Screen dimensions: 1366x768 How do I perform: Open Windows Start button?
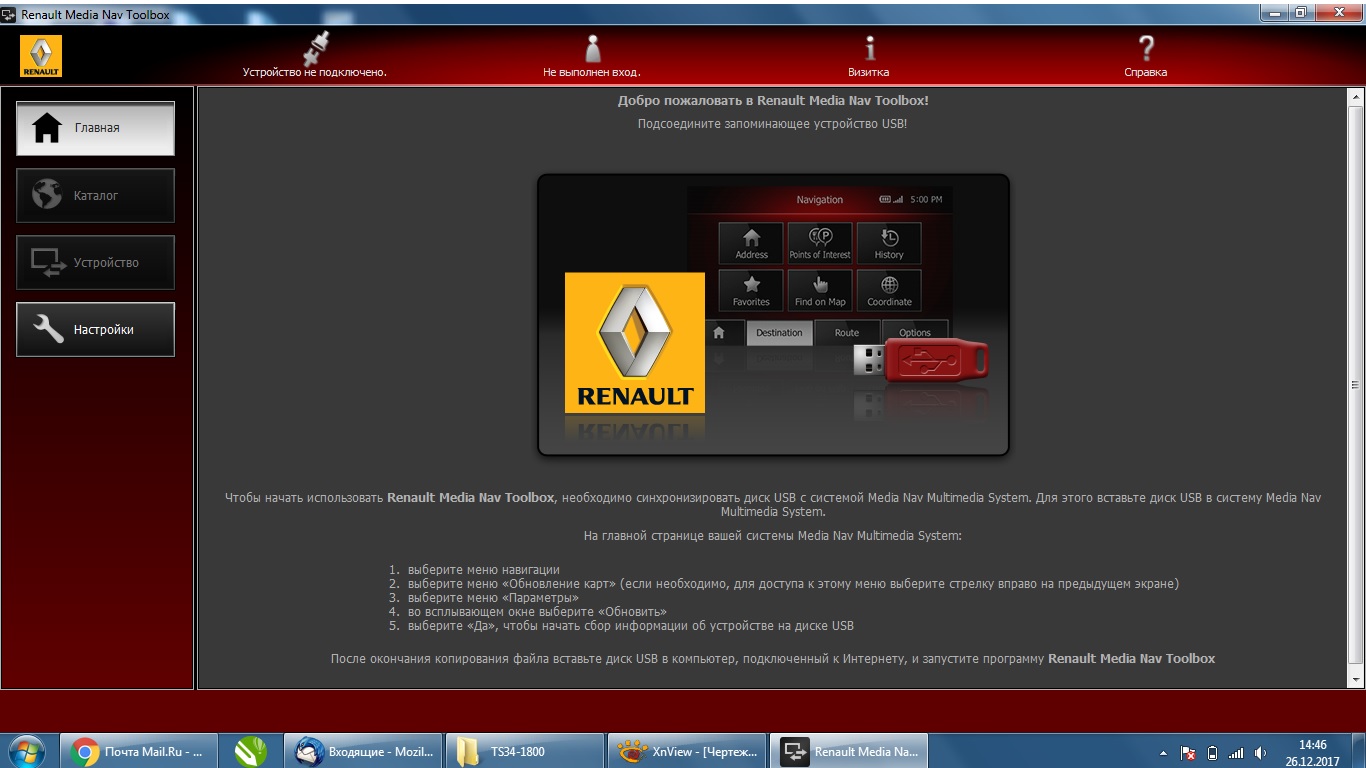click(26, 751)
